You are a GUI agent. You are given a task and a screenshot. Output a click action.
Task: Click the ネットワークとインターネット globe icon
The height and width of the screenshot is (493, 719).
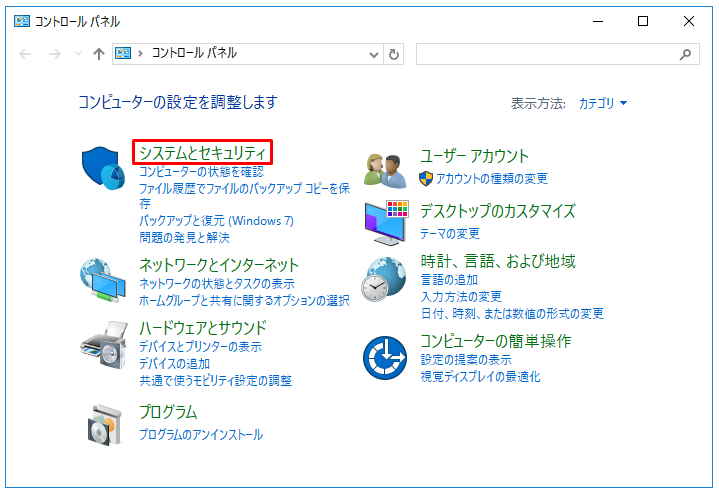point(103,280)
